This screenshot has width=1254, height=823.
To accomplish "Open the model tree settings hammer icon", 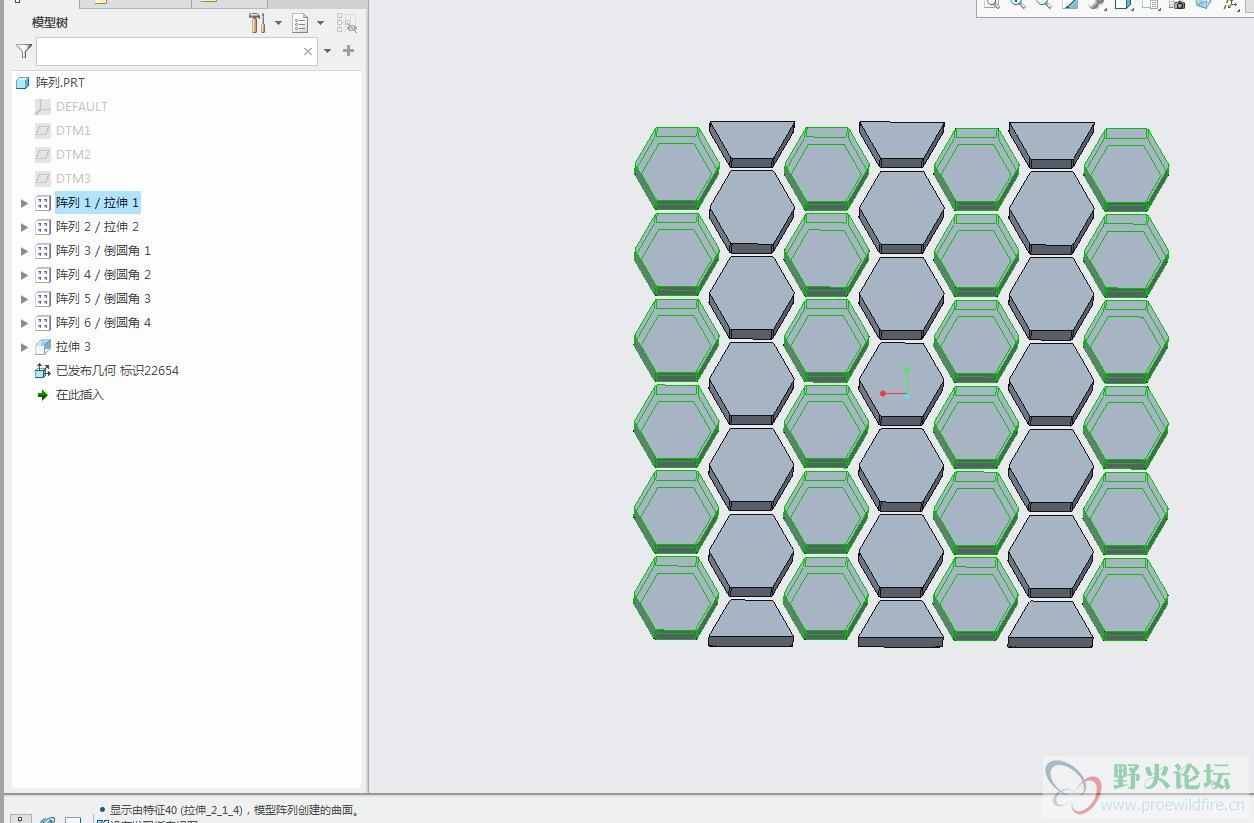I will 257,22.
